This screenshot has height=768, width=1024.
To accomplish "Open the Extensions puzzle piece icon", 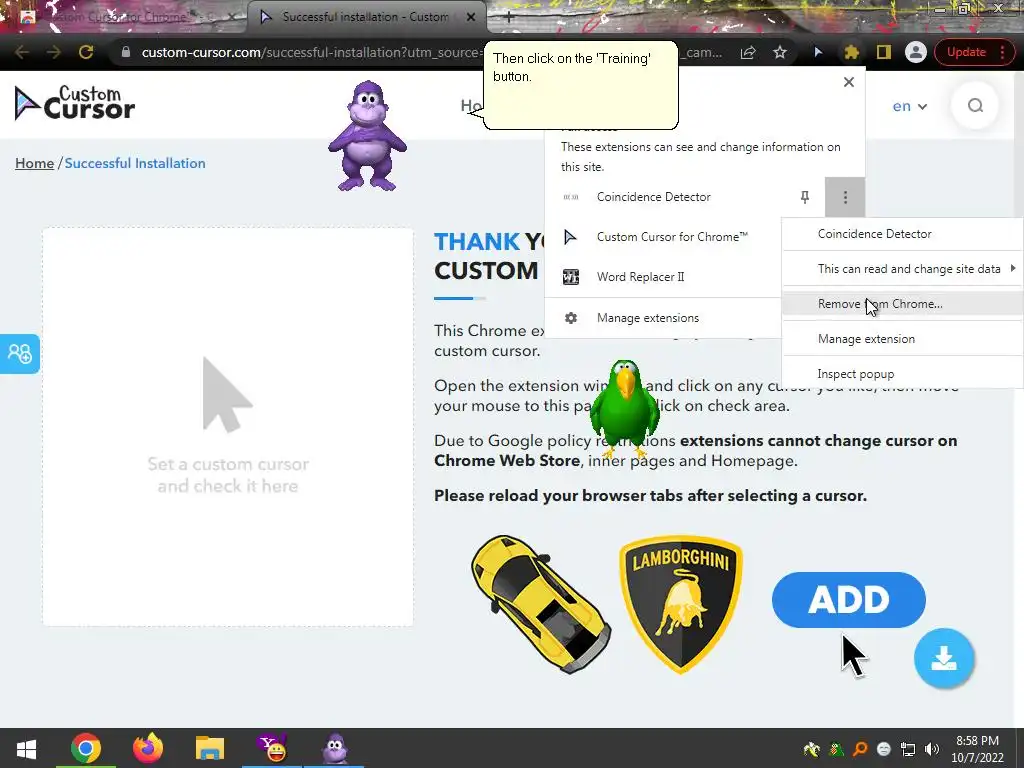I will (x=852, y=52).
